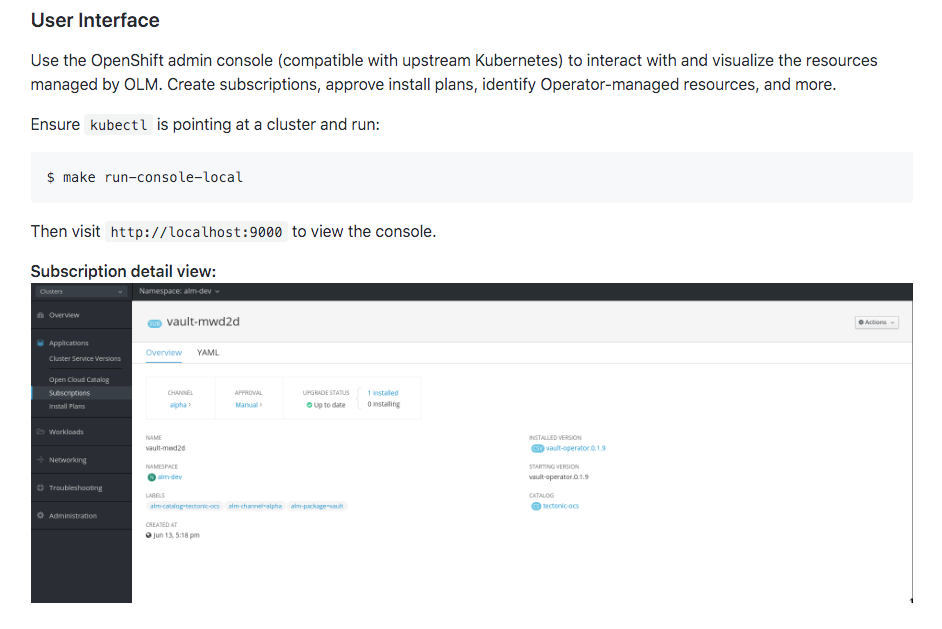Click the Administration gear icon
The height and width of the screenshot is (629, 942).
click(40, 513)
